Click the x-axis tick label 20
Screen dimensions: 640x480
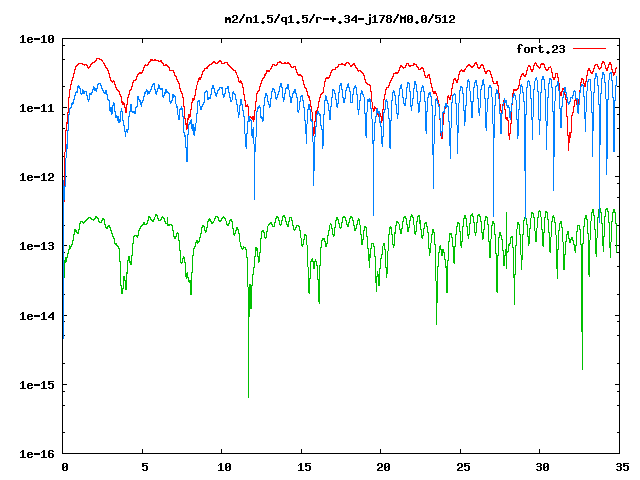[383, 467]
